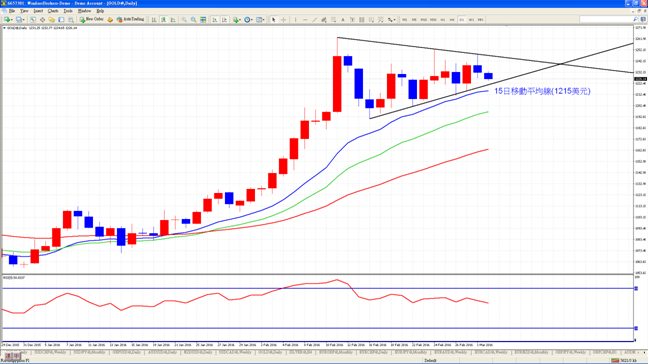
Task: Open the Insert menu
Action: (x=38, y=11)
